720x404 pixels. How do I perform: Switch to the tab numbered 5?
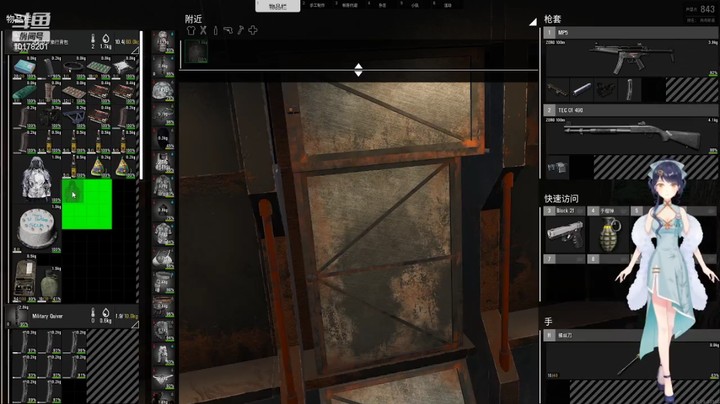[413, 5]
